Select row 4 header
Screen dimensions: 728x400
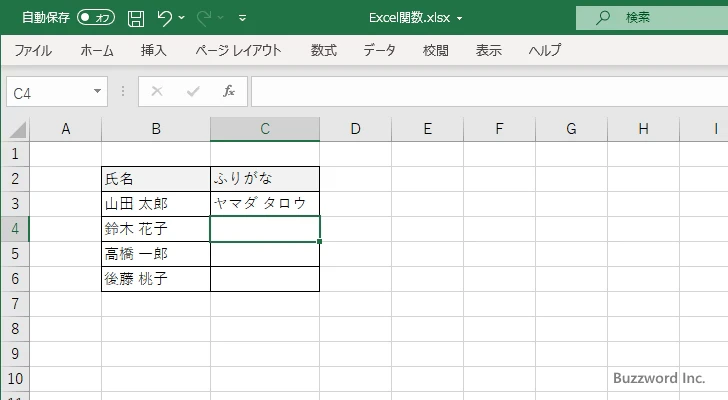[x=14, y=229]
